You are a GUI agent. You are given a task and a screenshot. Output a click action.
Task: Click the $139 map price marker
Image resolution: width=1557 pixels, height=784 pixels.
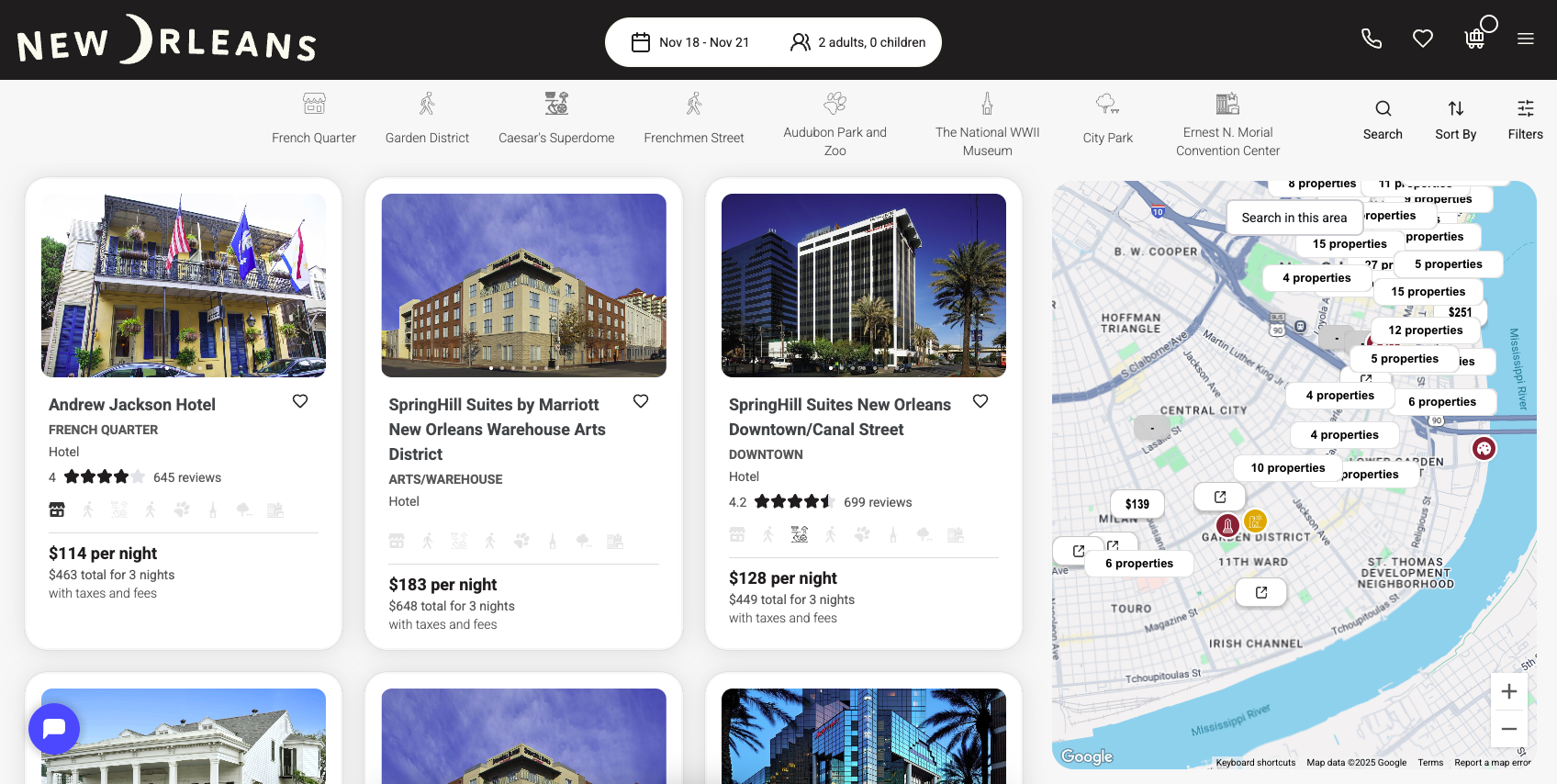pos(1137,504)
